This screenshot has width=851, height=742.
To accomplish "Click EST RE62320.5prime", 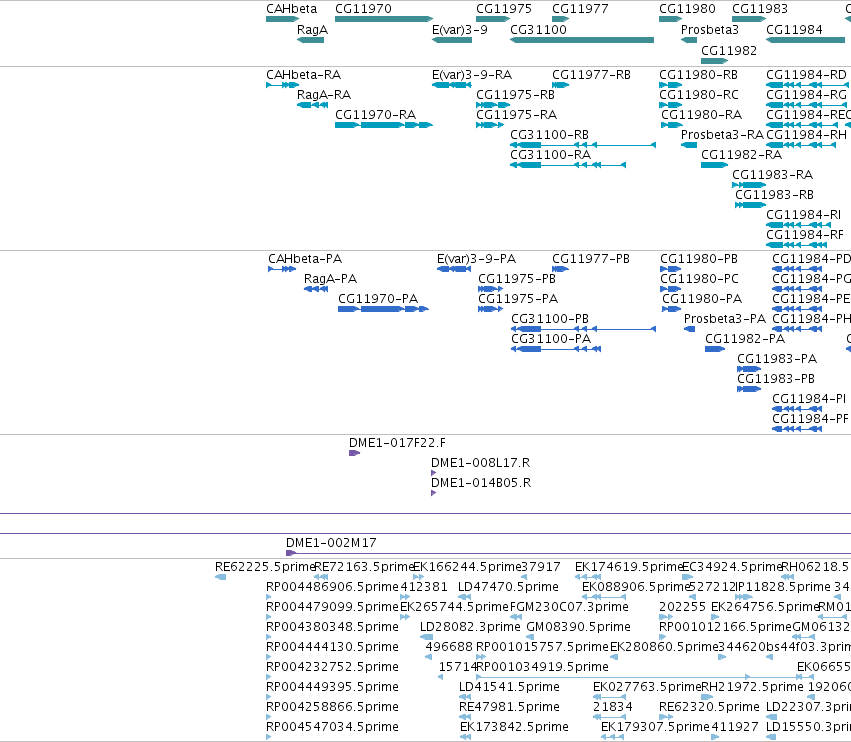I will point(709,707).
